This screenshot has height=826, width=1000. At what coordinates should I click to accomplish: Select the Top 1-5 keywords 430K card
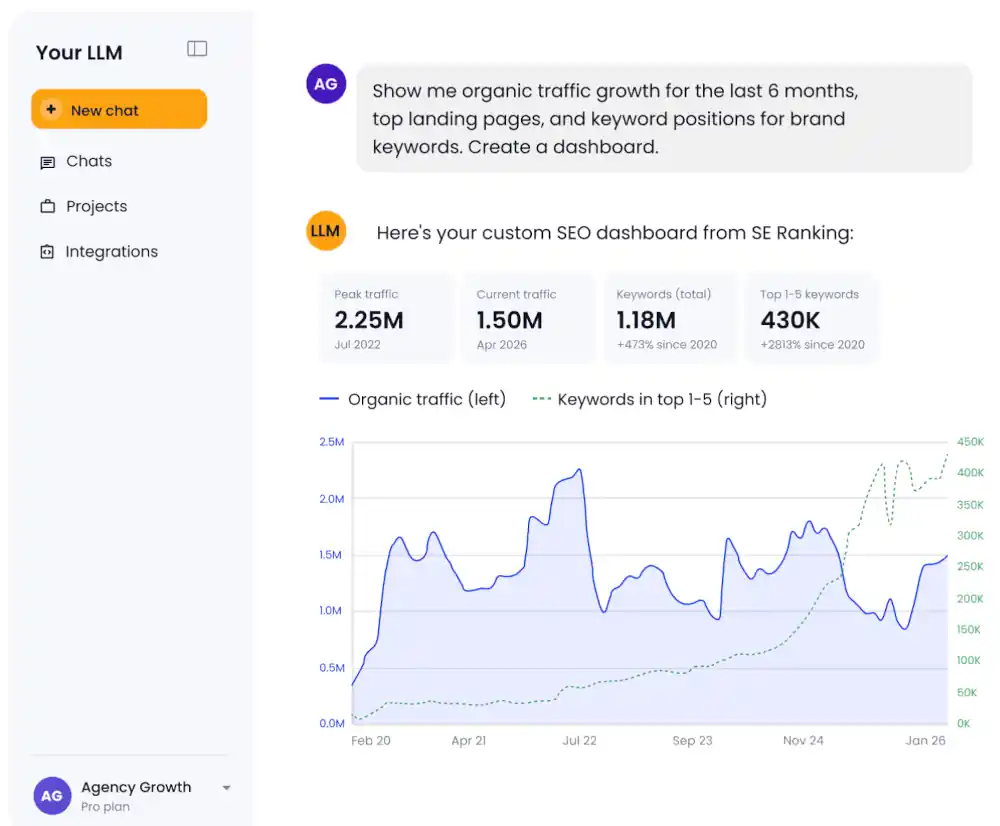pyautogui.click(x=812, y=318)
